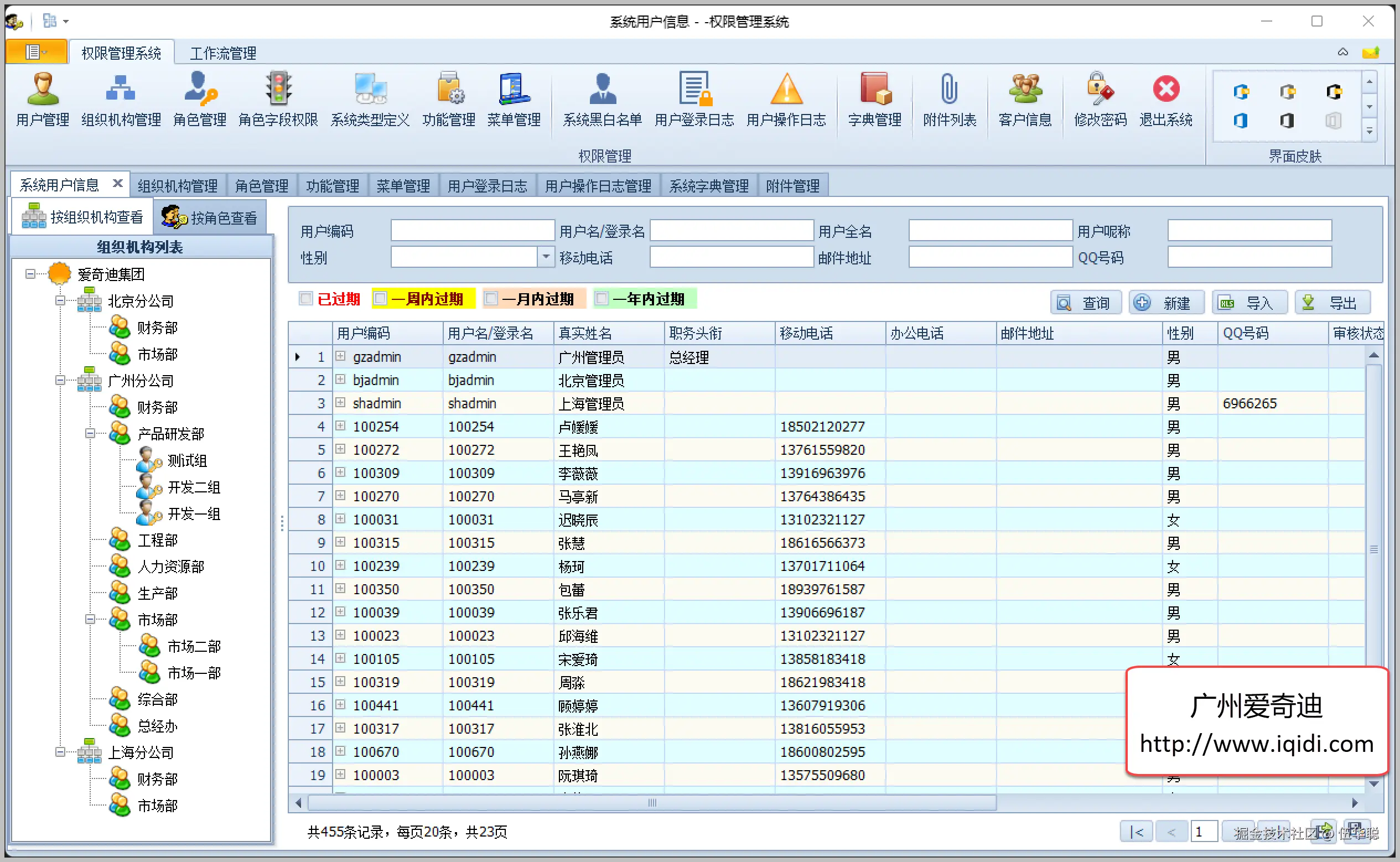Screen dimensions: 1400x862
Task: Open the 性别 gender dropdown
Action: pyautogui.click(x=546, y=257)
